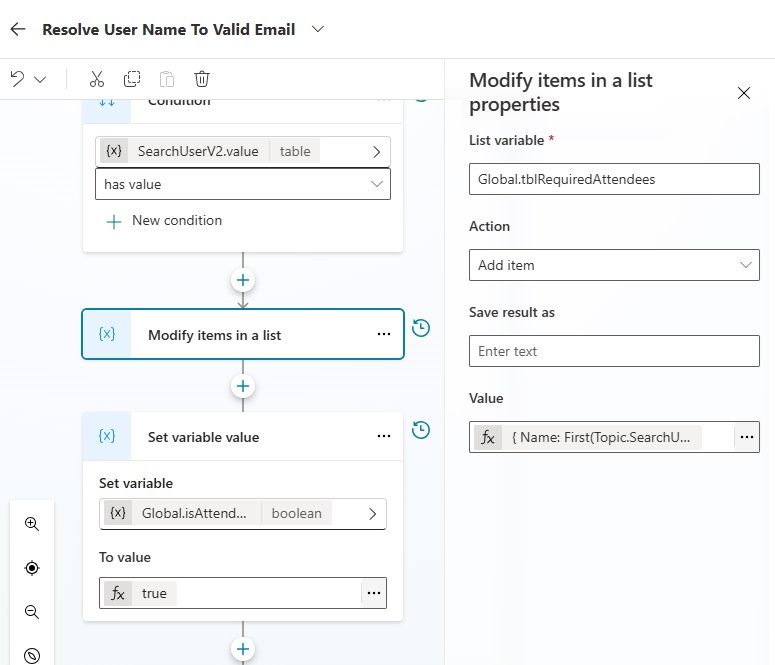This screenshot has width=775, height=665.
Task: Open Modify items in a list node menu
Action: (x=384, y=334)
